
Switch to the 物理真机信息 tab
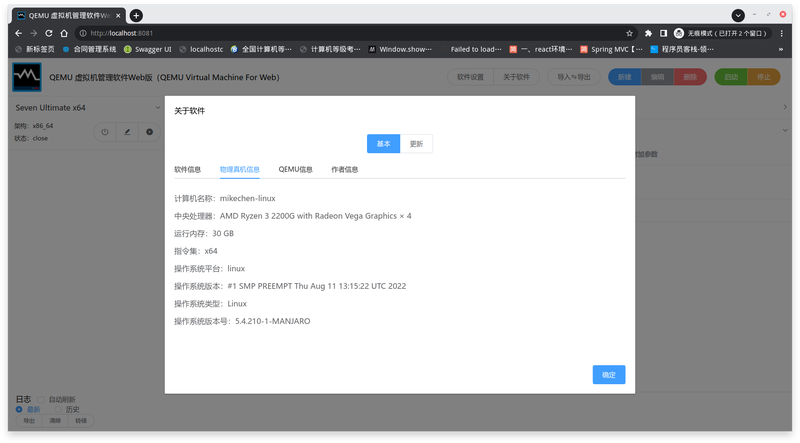240,169
